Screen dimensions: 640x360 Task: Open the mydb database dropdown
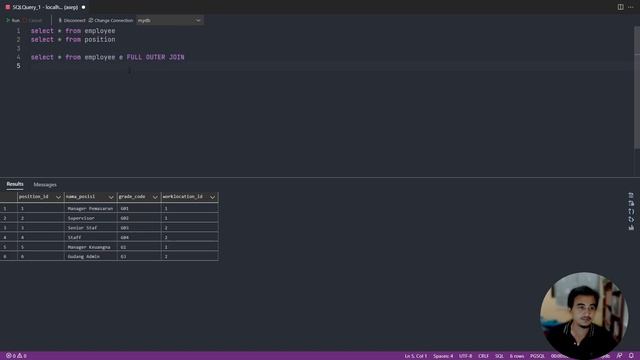pyautogui.click(x=169, y=20)
